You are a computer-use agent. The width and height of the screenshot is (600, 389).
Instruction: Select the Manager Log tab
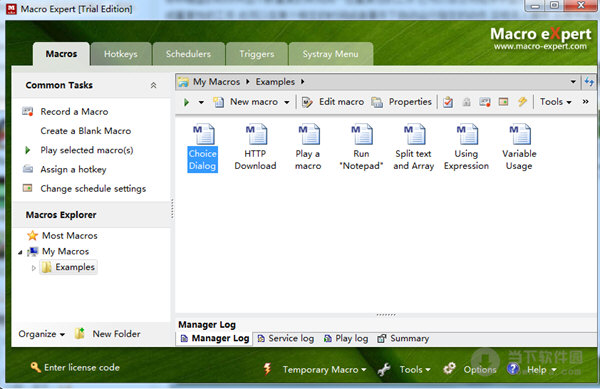[215, 339]
